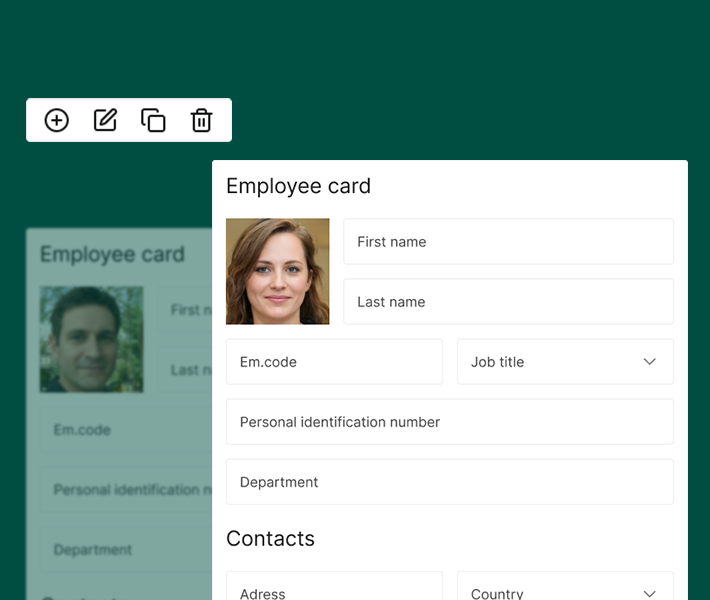The height and width of the screenshot is (600, 710).
Task: Click the trash delete icon in toolbar
Action: [x=201, y=120]
